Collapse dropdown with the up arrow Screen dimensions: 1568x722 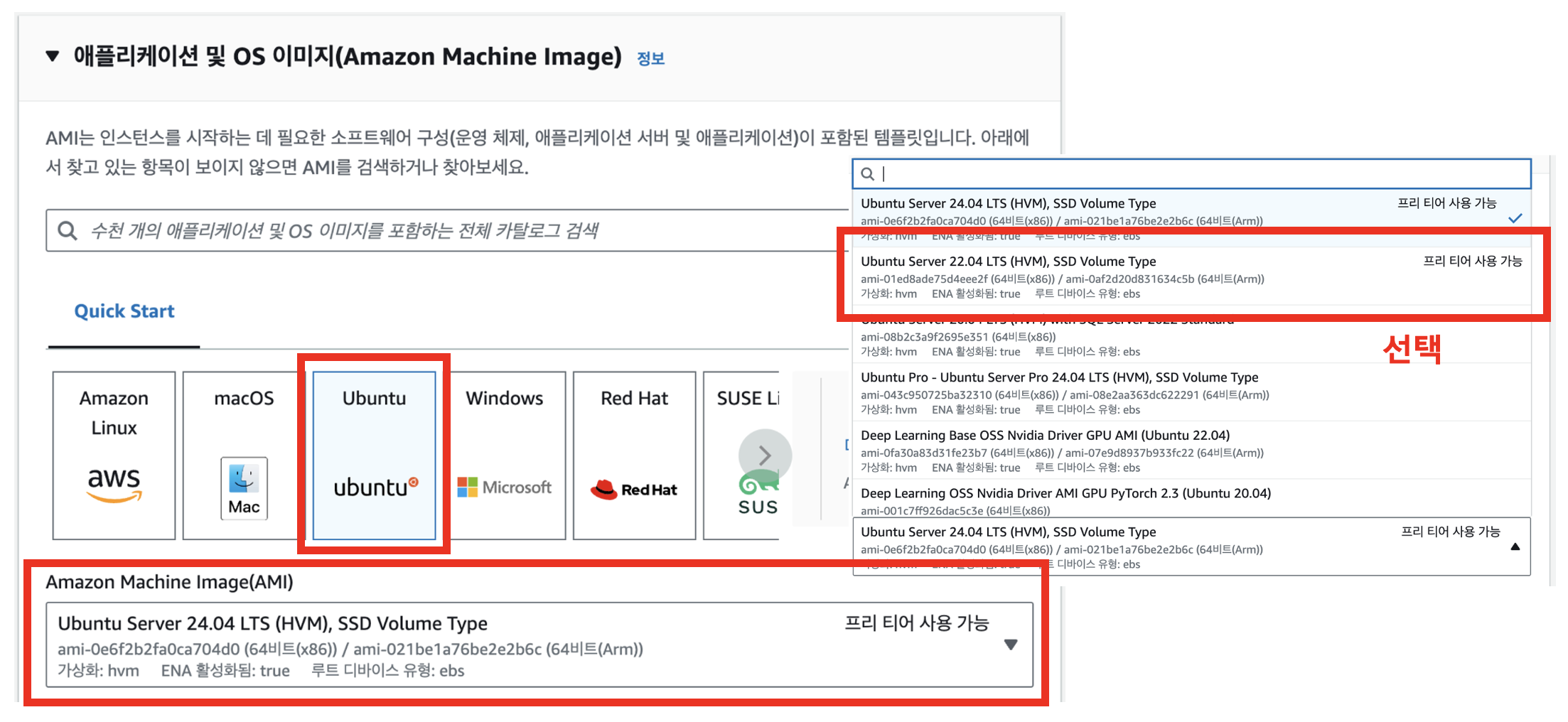tap(1515, 546)
